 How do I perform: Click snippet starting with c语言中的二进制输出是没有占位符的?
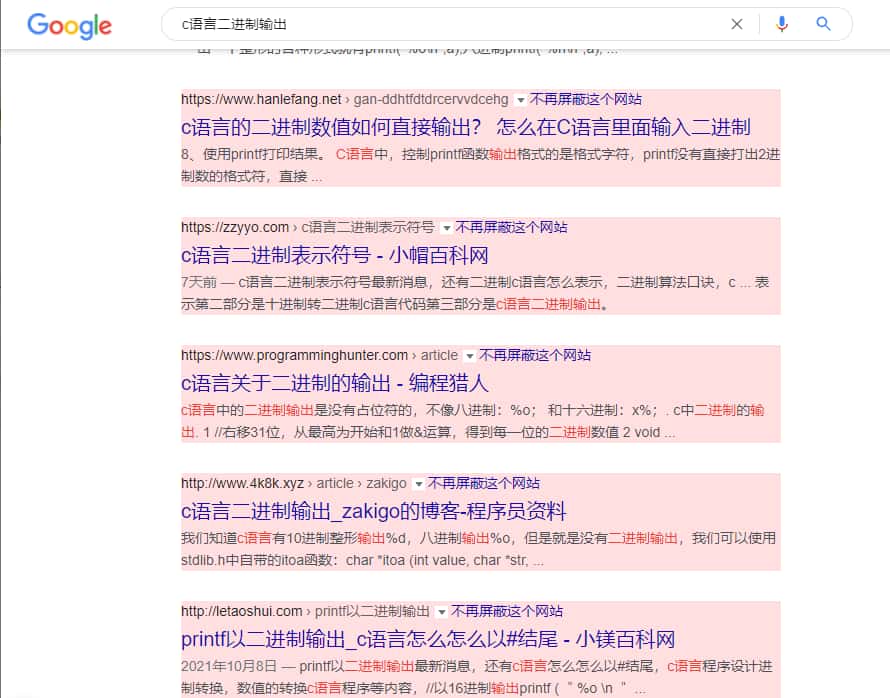pos(473,421)
